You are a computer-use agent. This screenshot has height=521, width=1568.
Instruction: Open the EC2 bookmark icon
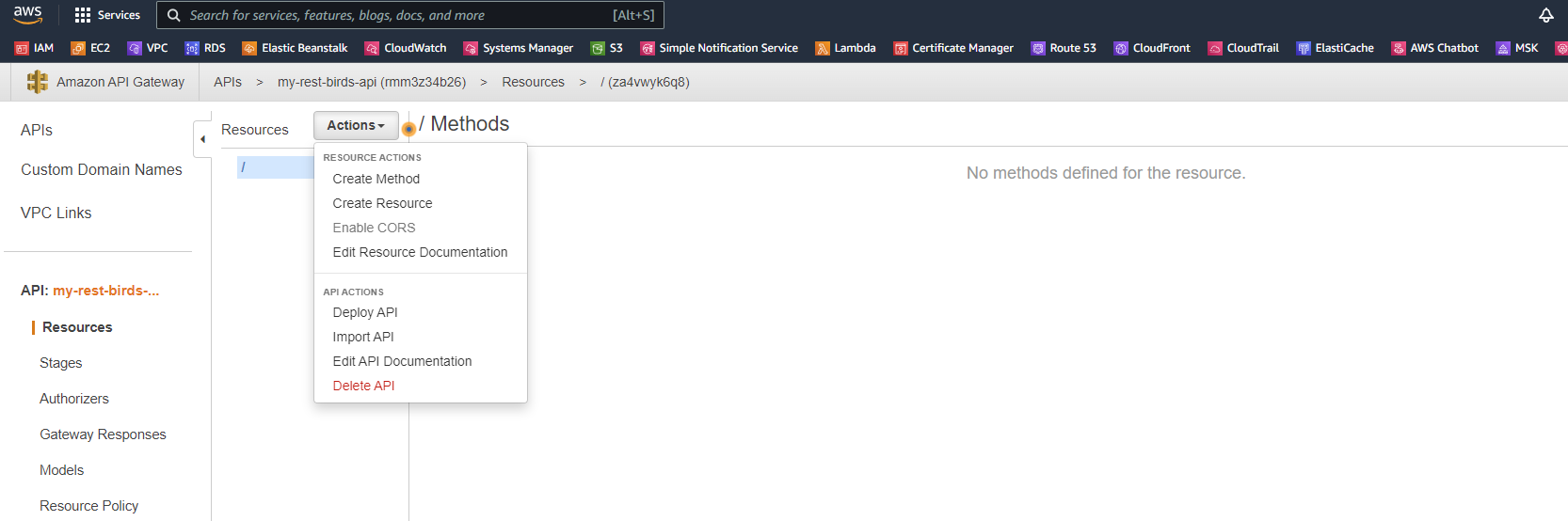[x=78, y=48]
